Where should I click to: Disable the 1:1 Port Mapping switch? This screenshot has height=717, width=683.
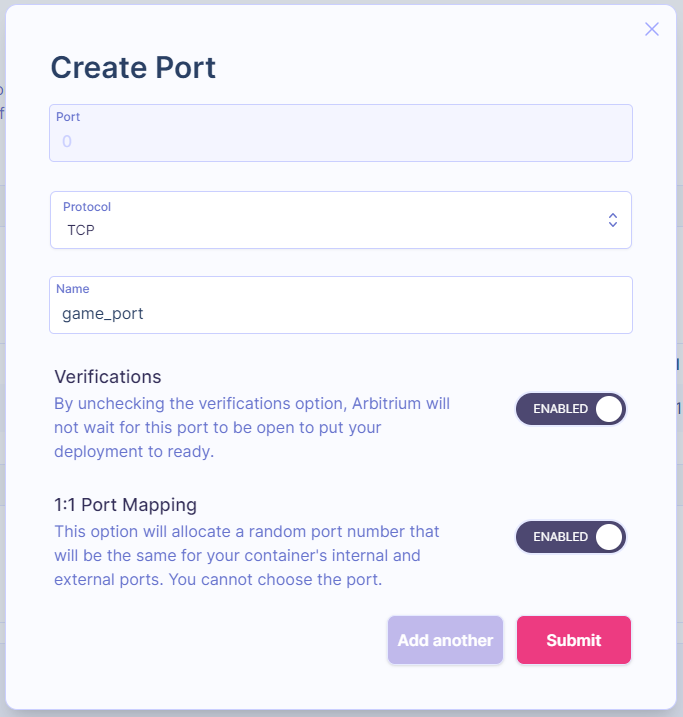[x=570, y=537]
